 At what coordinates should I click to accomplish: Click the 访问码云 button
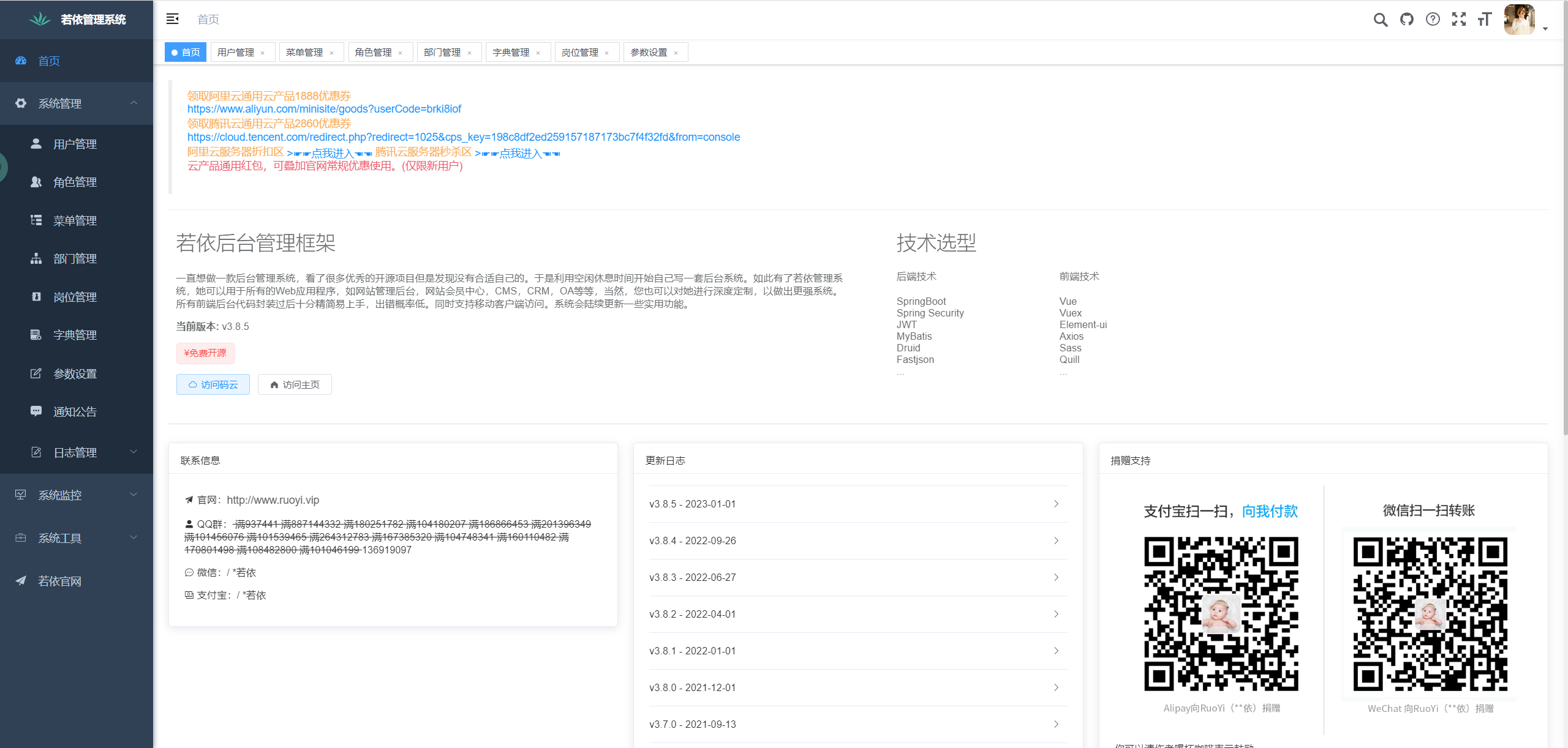tap(213, 384)
